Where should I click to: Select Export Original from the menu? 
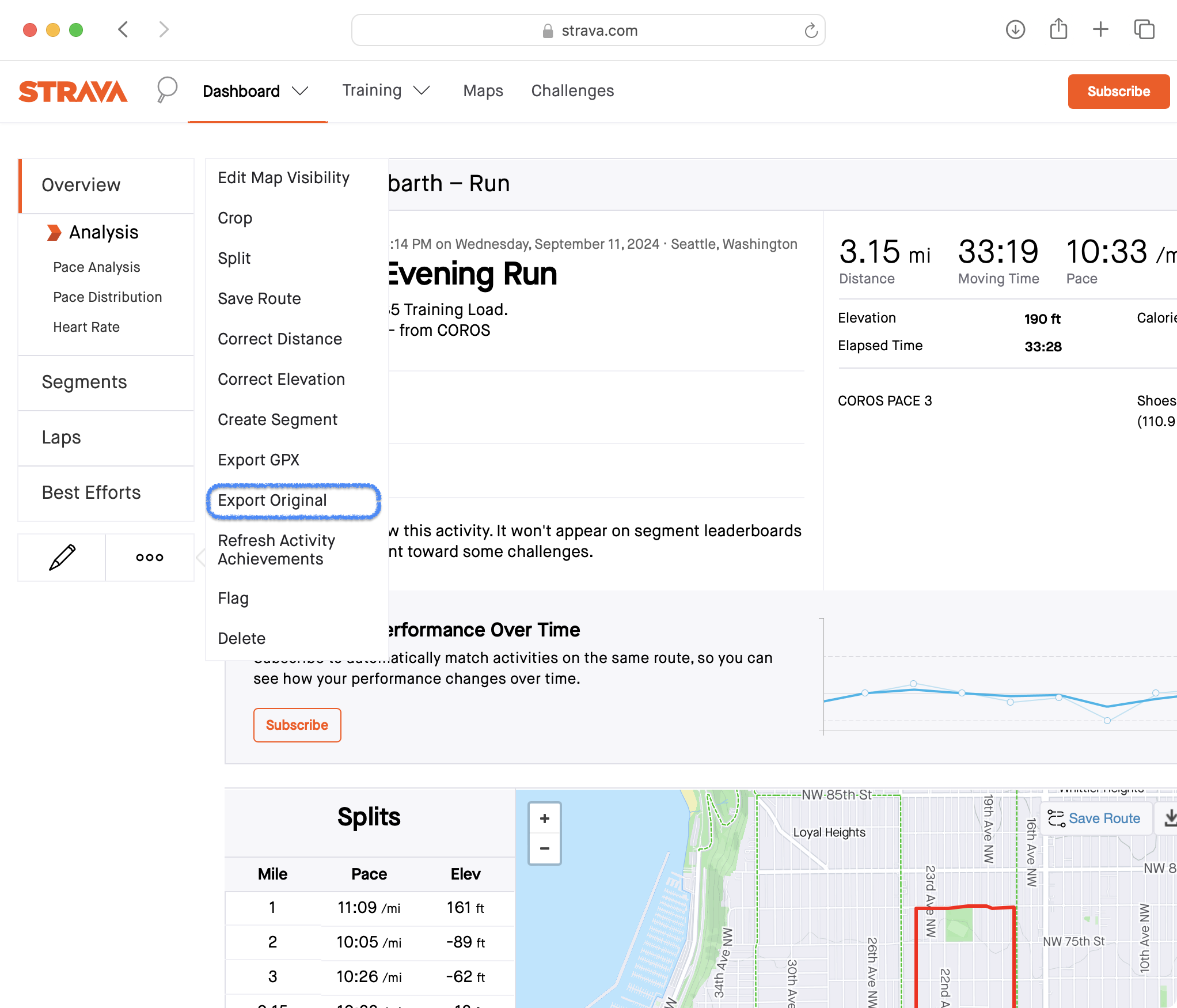tap(272, 501)
